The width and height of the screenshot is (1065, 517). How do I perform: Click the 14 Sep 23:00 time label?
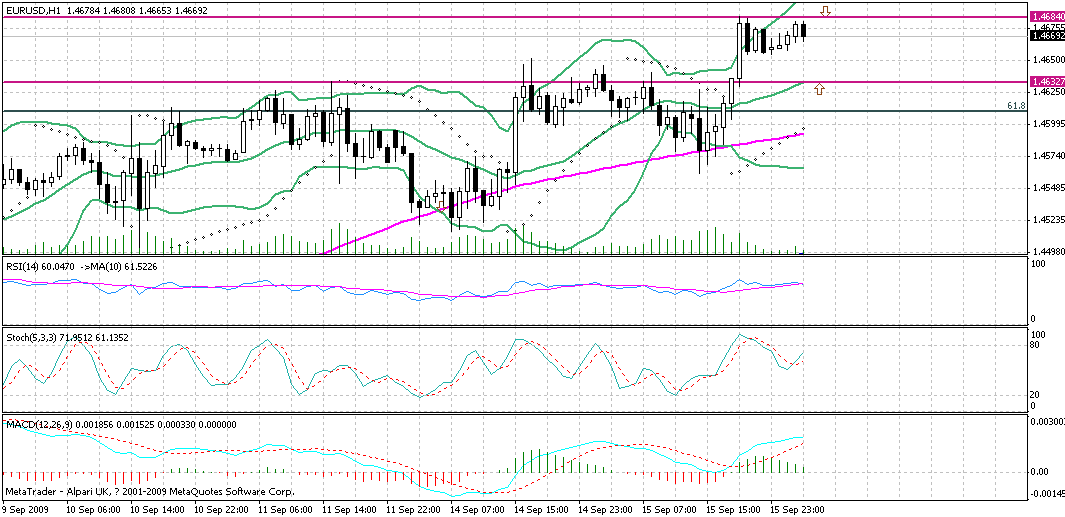click(x=606, y=509)
